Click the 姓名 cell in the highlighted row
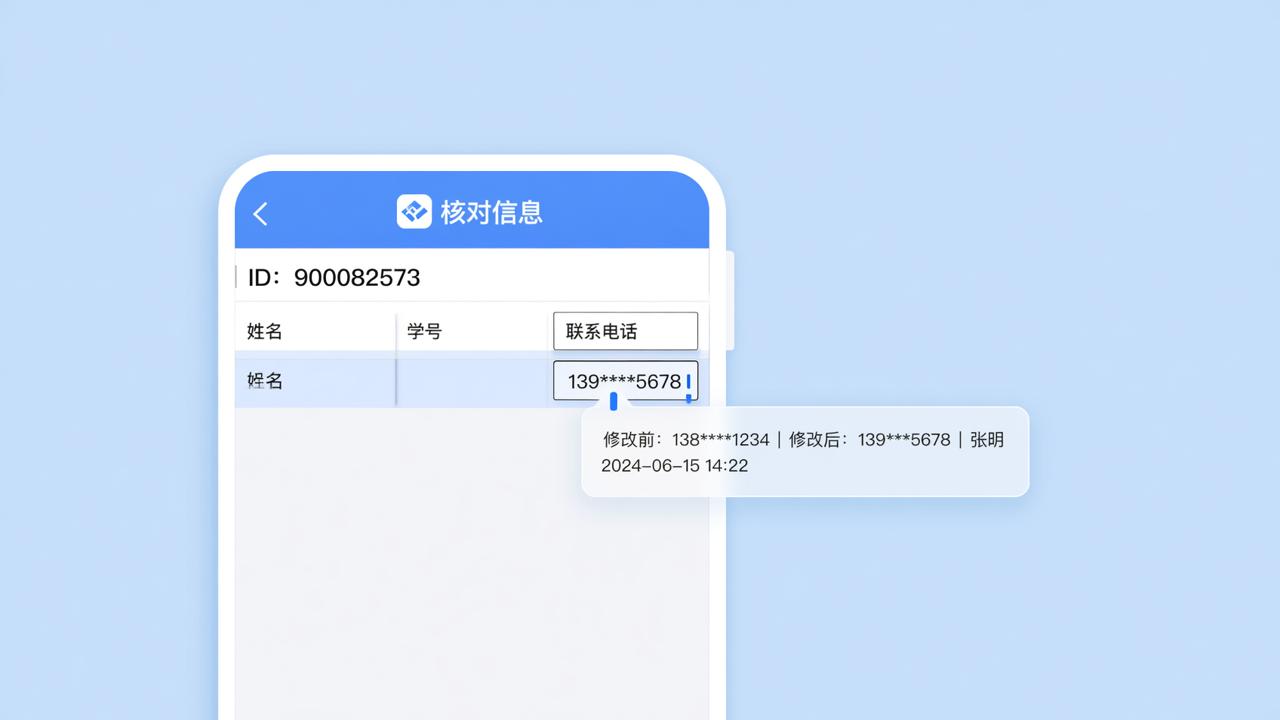 click(x=265, y=381)
